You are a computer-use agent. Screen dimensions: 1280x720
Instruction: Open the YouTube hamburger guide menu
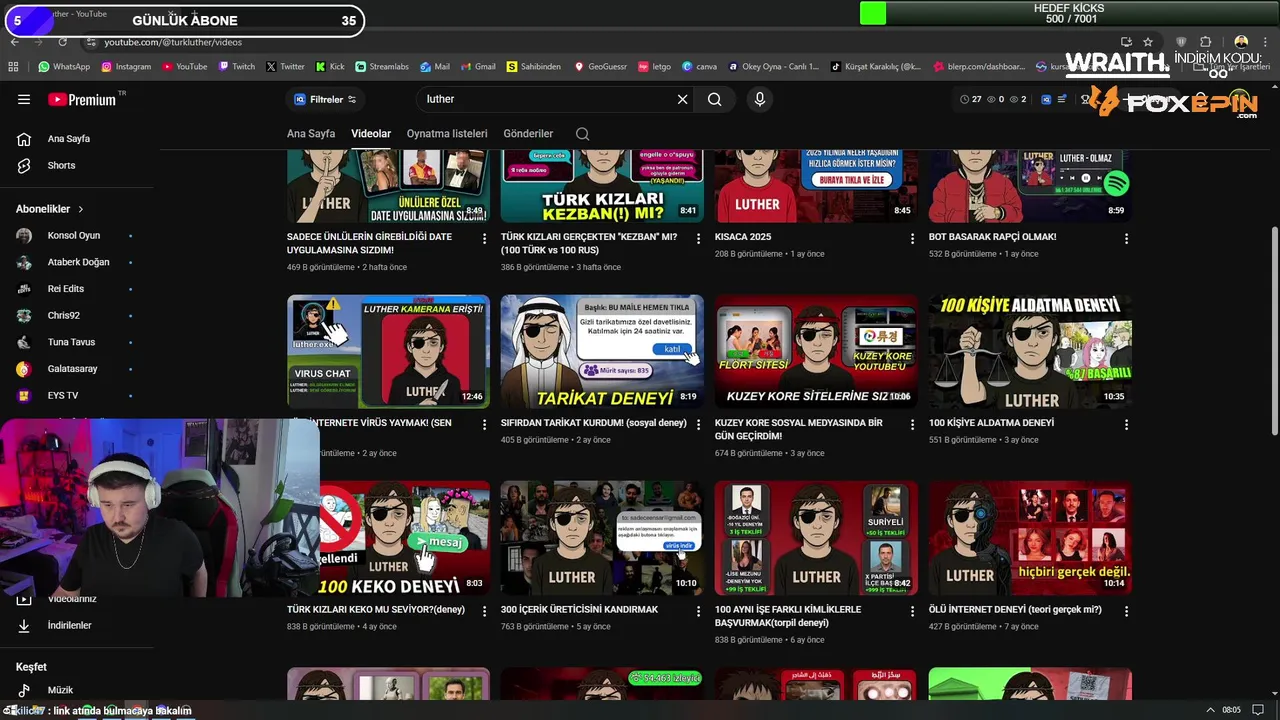click(x=24, y=99)
